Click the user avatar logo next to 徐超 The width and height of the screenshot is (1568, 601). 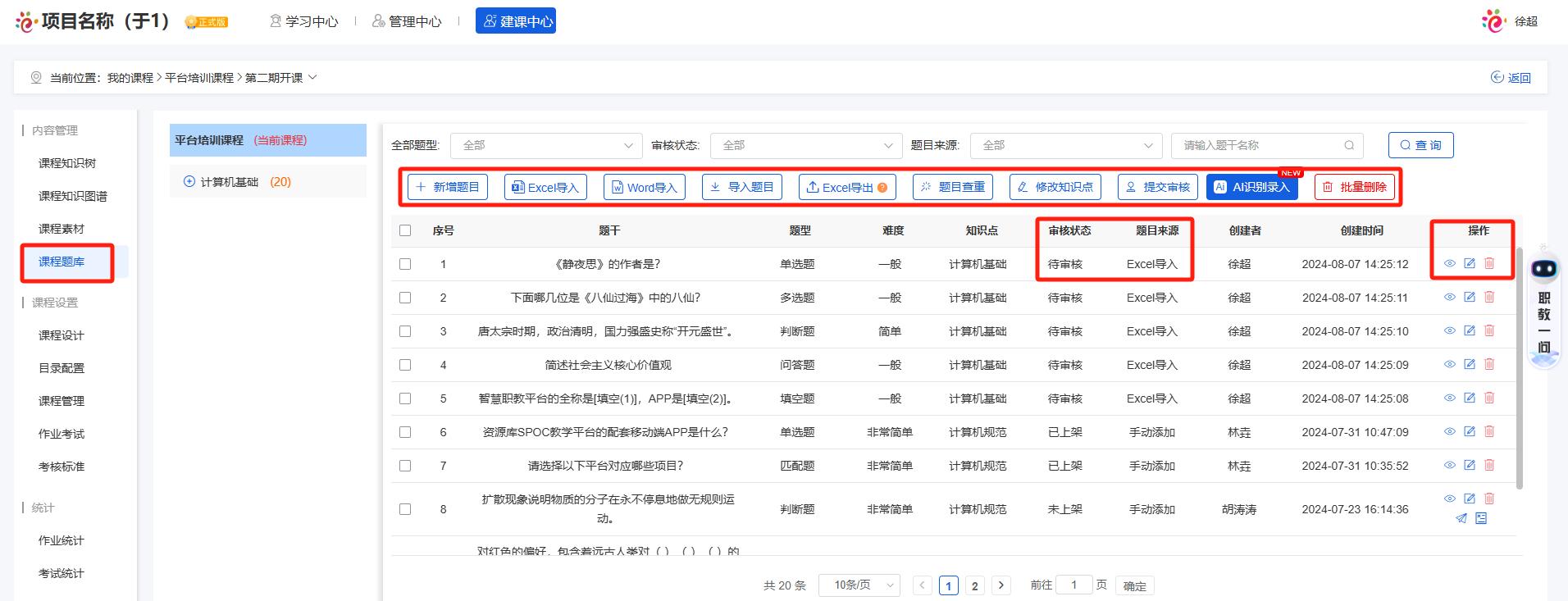pyautogui.click(x=1493, y=21)
